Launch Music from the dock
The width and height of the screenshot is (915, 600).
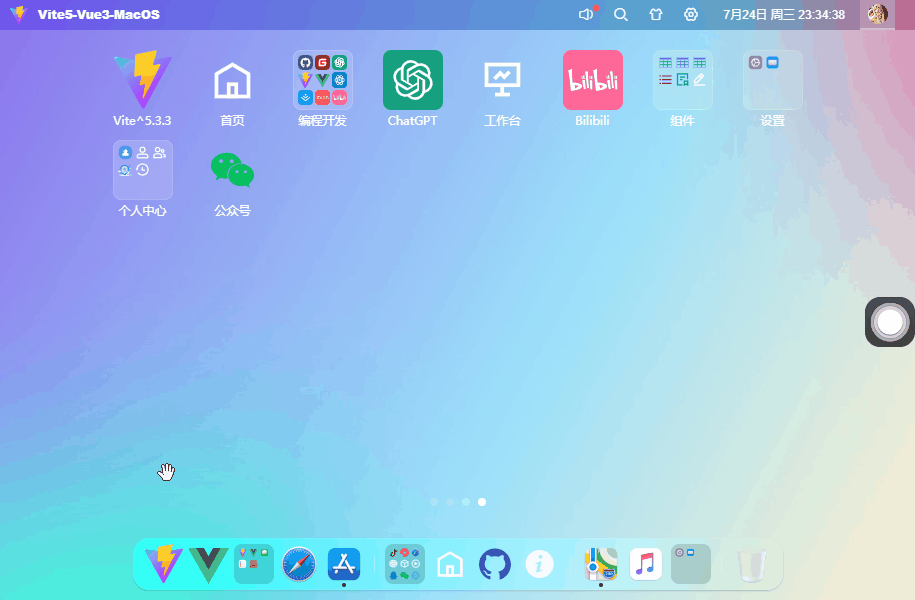646,564
